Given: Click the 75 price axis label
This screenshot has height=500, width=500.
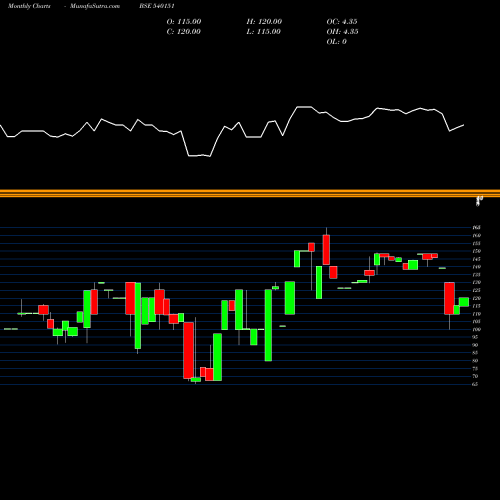Looking at the screenshot, I should tap(475, 368).
